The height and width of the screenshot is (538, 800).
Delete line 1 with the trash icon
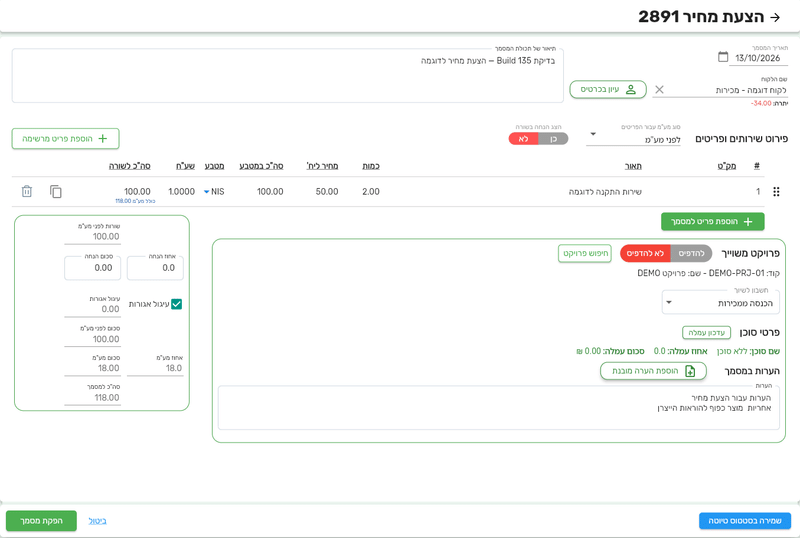click(27, 191)
